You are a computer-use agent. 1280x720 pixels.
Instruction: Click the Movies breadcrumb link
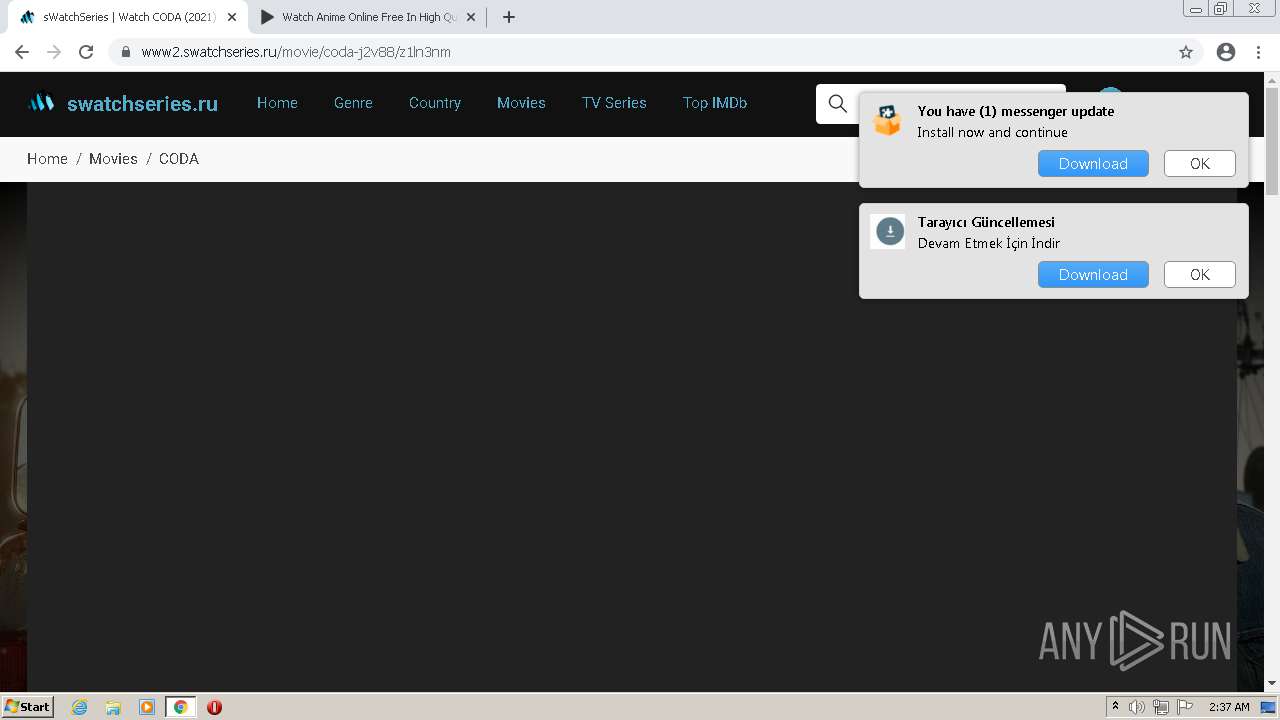pos(113,159)
